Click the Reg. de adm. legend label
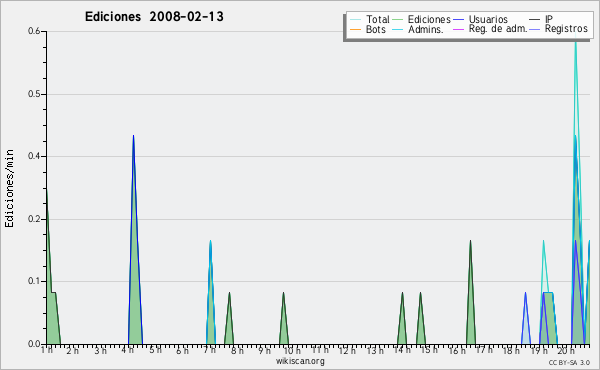The height and width of the screenshot is (370, 600). 498,29
